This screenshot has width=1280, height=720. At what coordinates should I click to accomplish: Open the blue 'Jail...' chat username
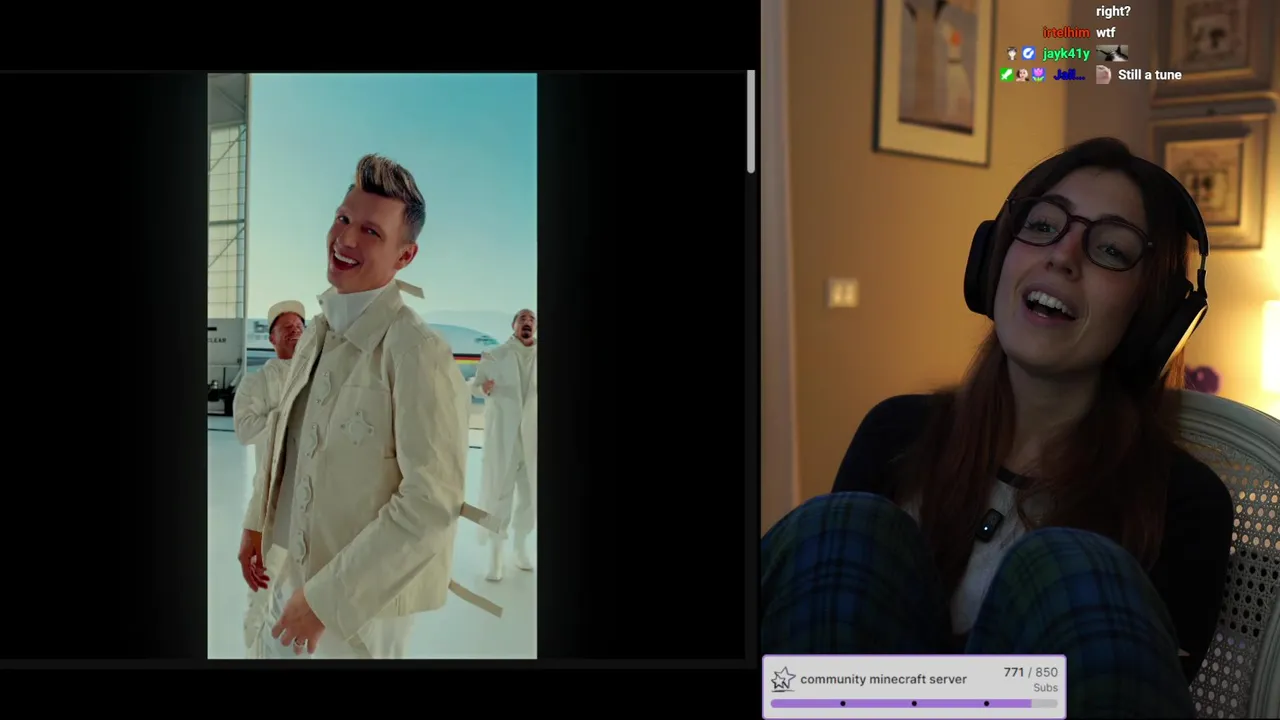point(1069,75)
